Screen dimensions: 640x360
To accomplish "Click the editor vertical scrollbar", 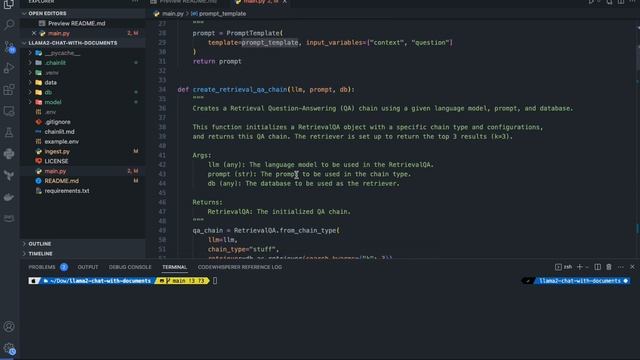I will 638,139.
